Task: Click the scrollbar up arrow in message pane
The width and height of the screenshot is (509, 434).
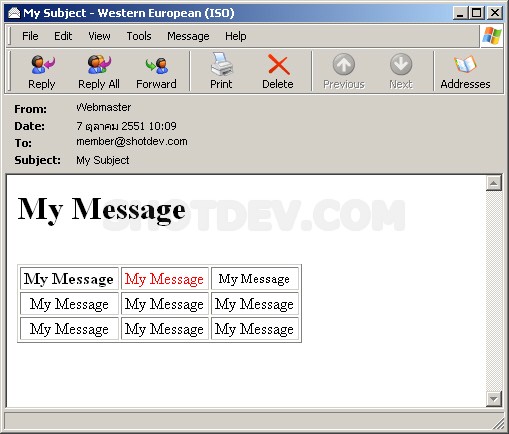Action: click(x=494, y=183)
